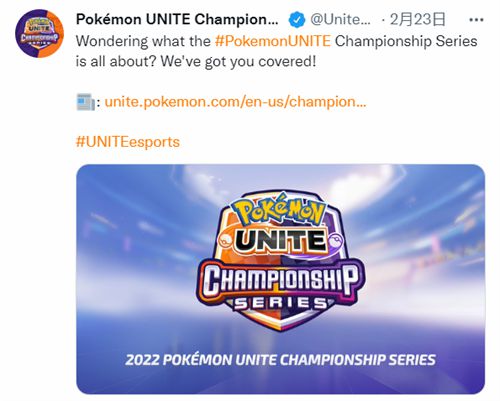Click the @Unite… account handle
500x401 pixels.
click(x=340, y=20)
